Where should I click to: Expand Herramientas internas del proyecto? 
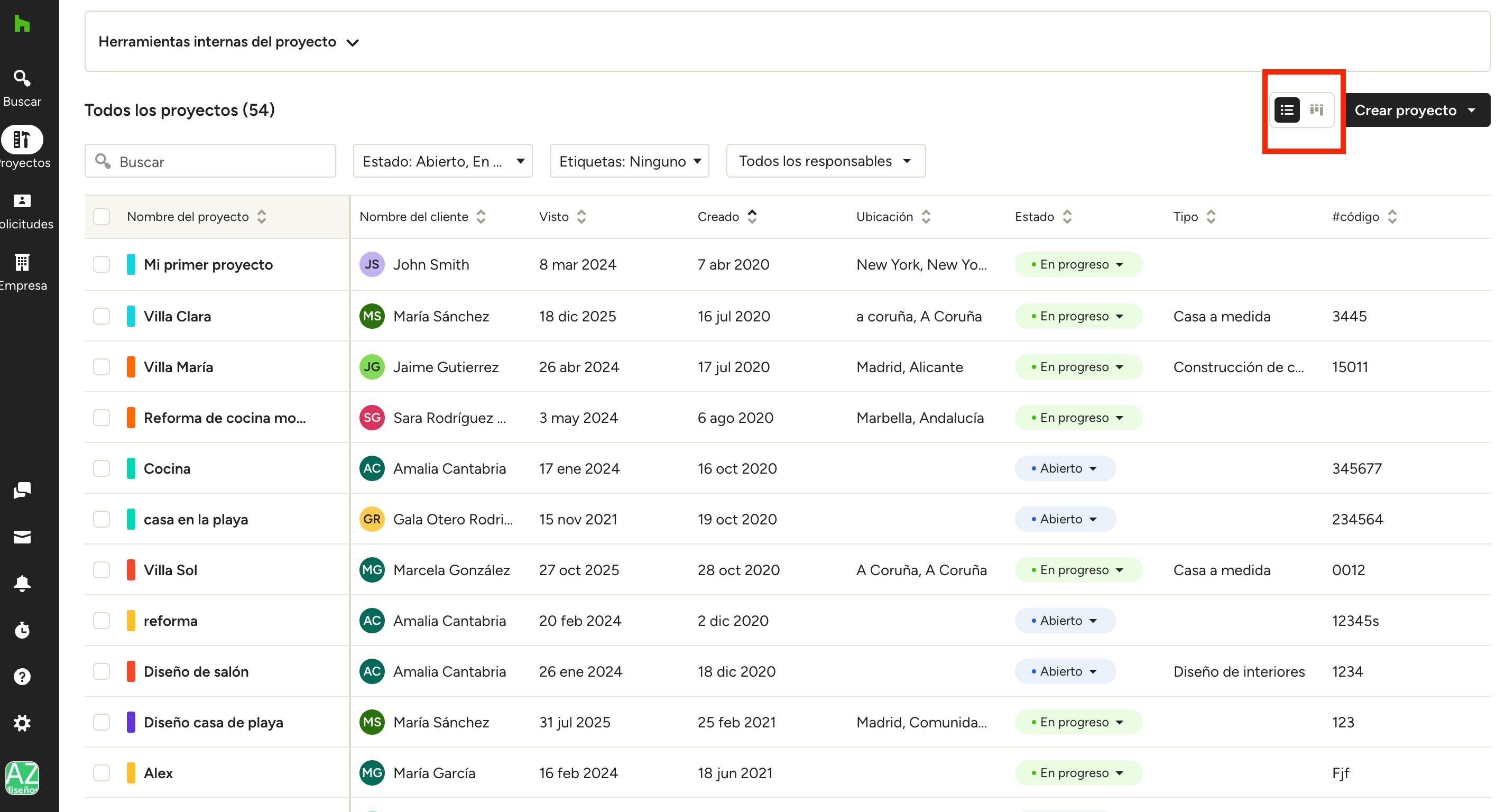pos(229,42)
